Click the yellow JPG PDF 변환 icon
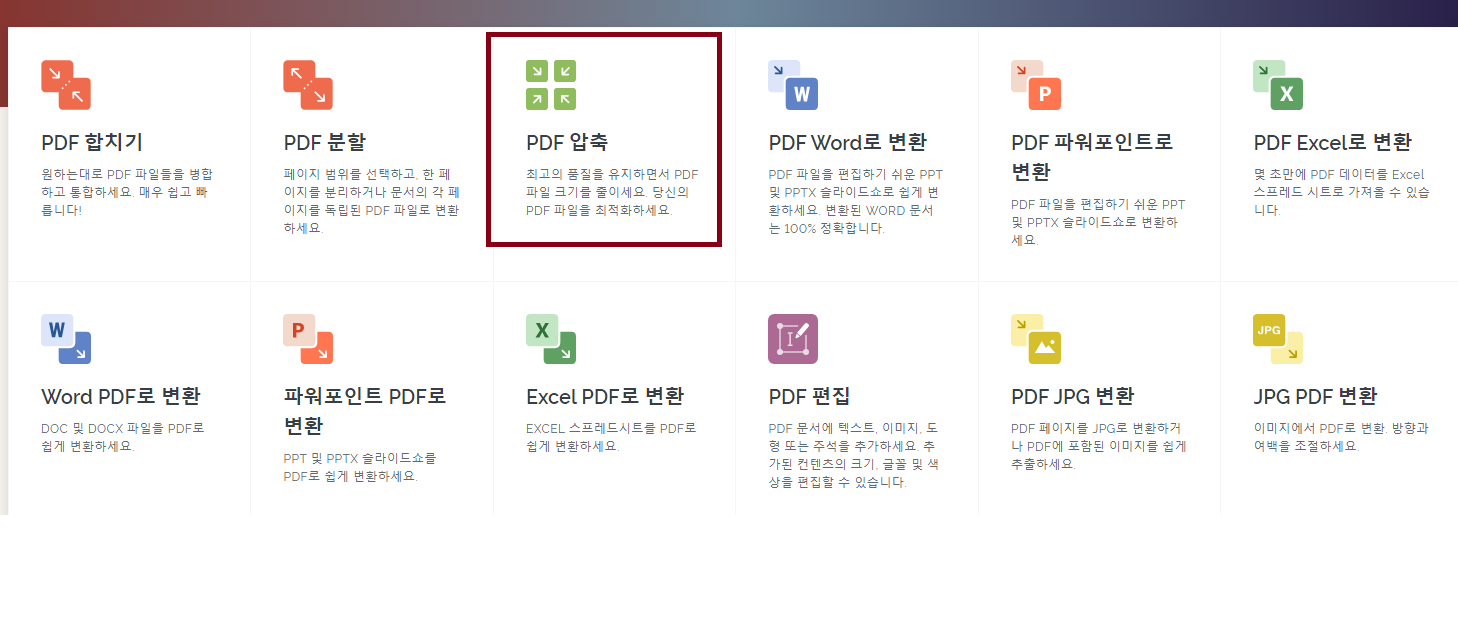1458x629 pixels. [x=1277, y=339]
